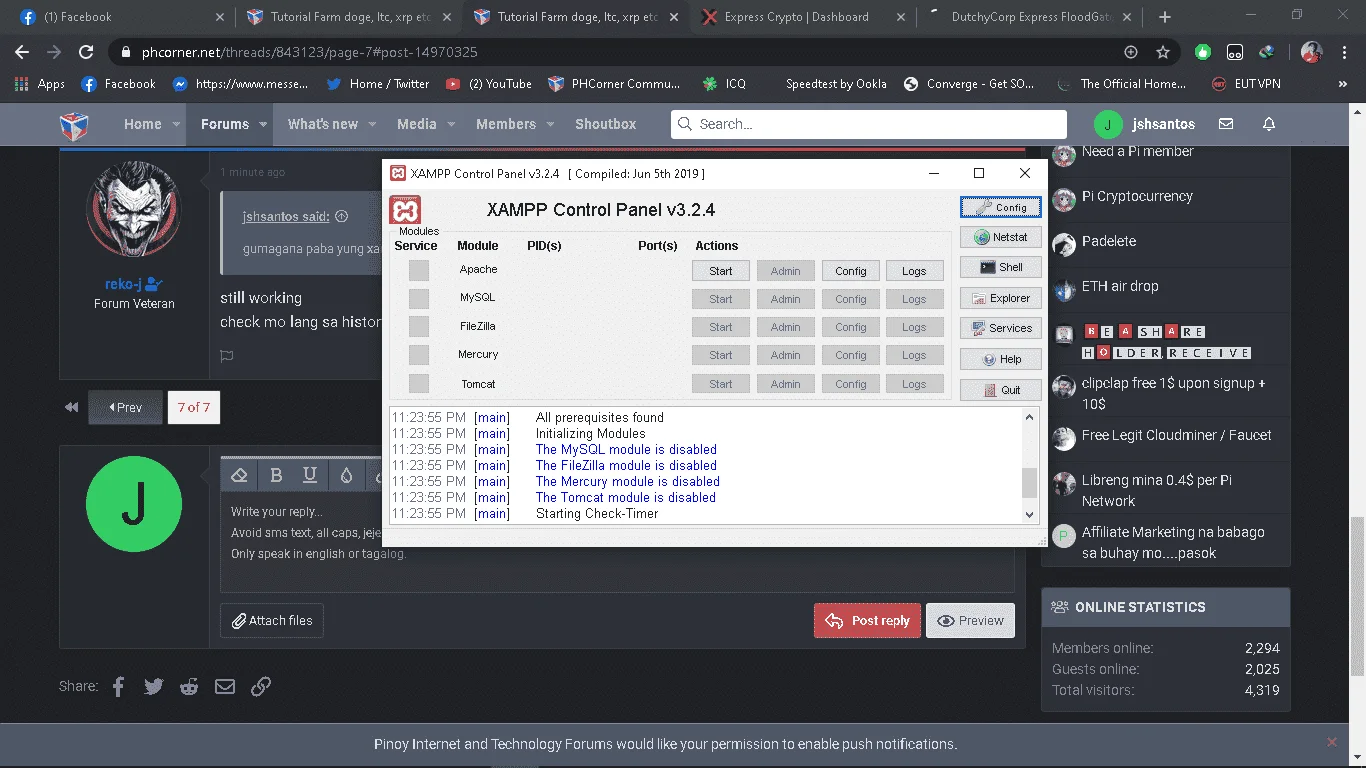Toggle underline formatting in reply editor
This screenshot has width=1366, height=768.
(310, 475)
